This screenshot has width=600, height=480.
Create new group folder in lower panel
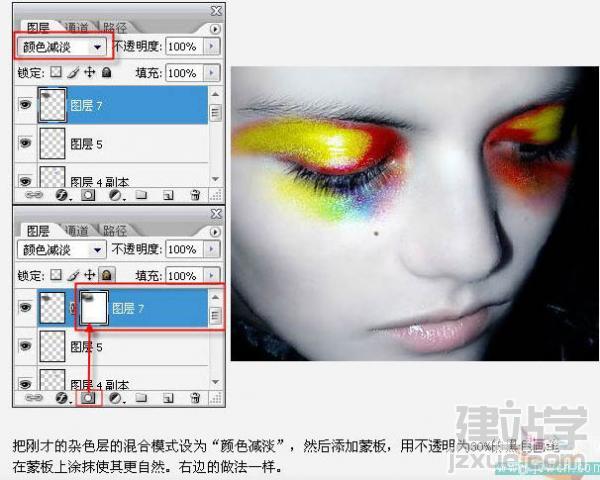141,398
